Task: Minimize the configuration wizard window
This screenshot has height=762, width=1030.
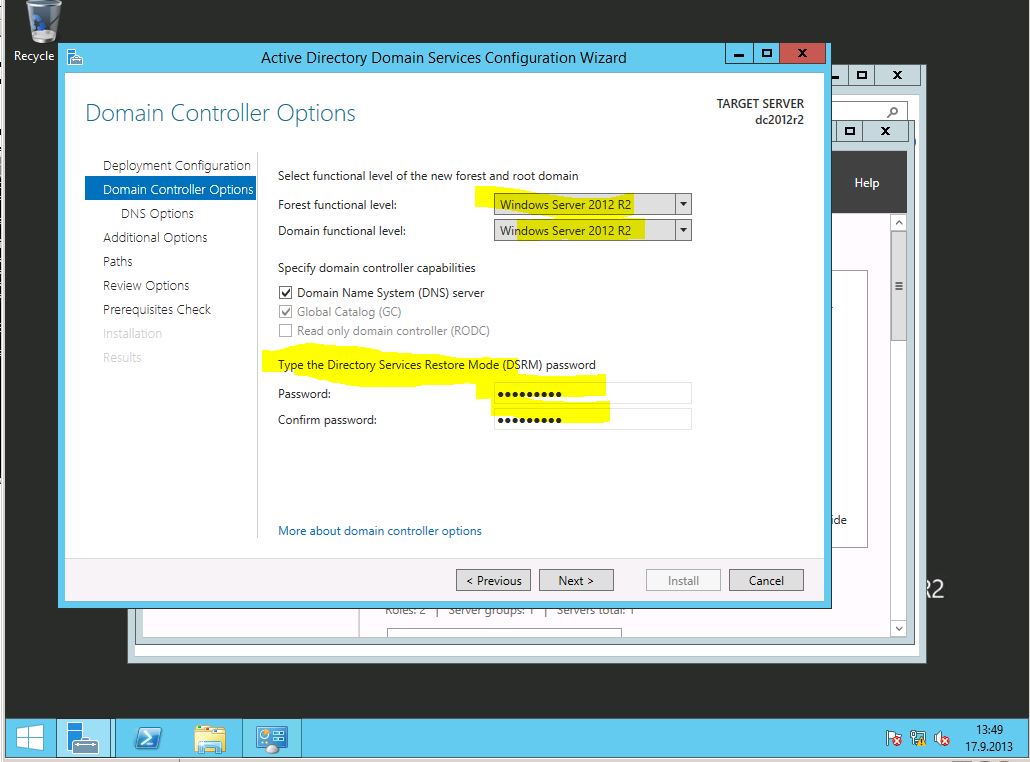Action: pyautogui.click(x=739, y=54)
